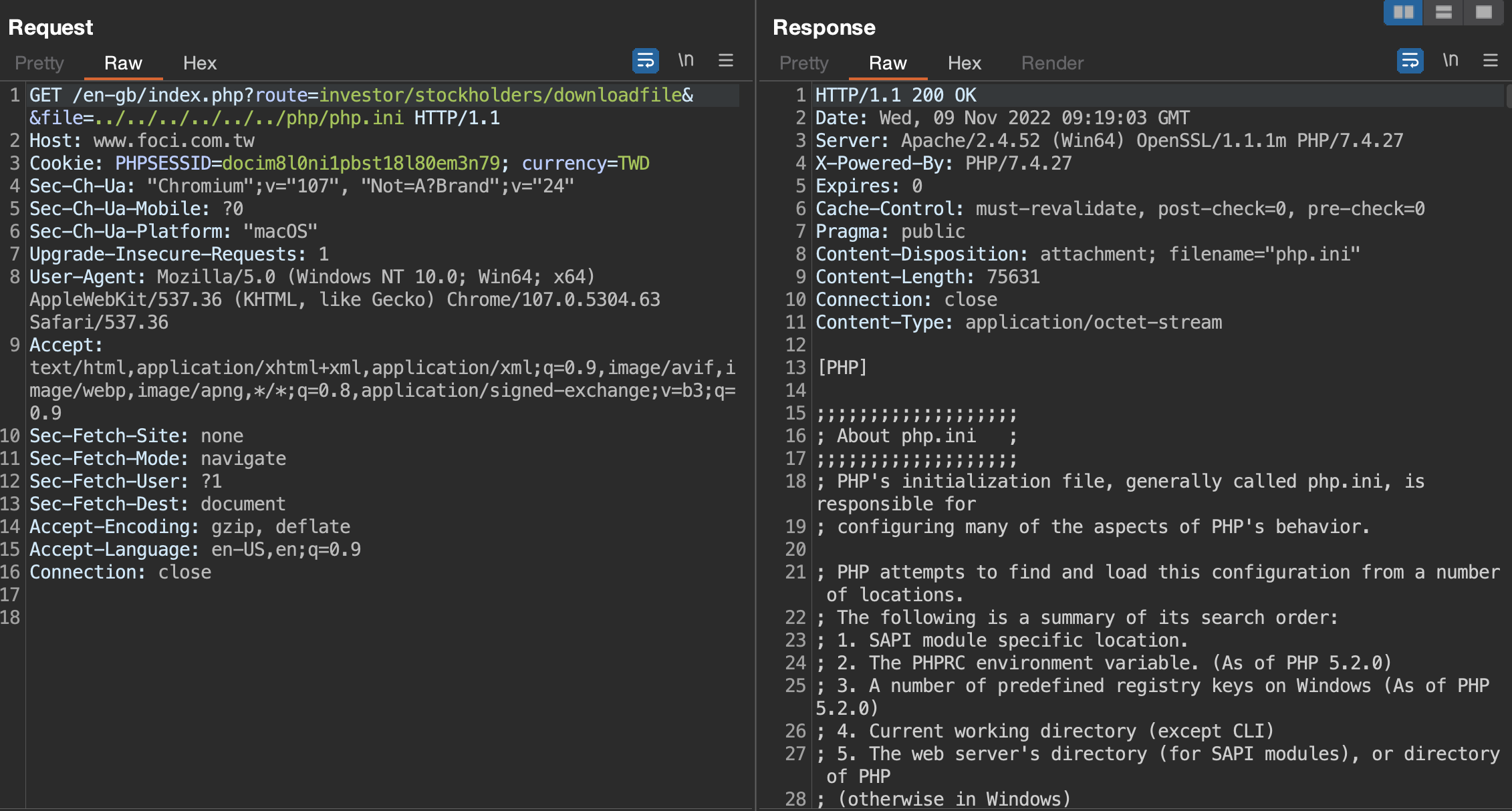1512x811 pixels.
Task: Click the Accept-Encoding gzip, deflate line
Action: coord(190,526)
